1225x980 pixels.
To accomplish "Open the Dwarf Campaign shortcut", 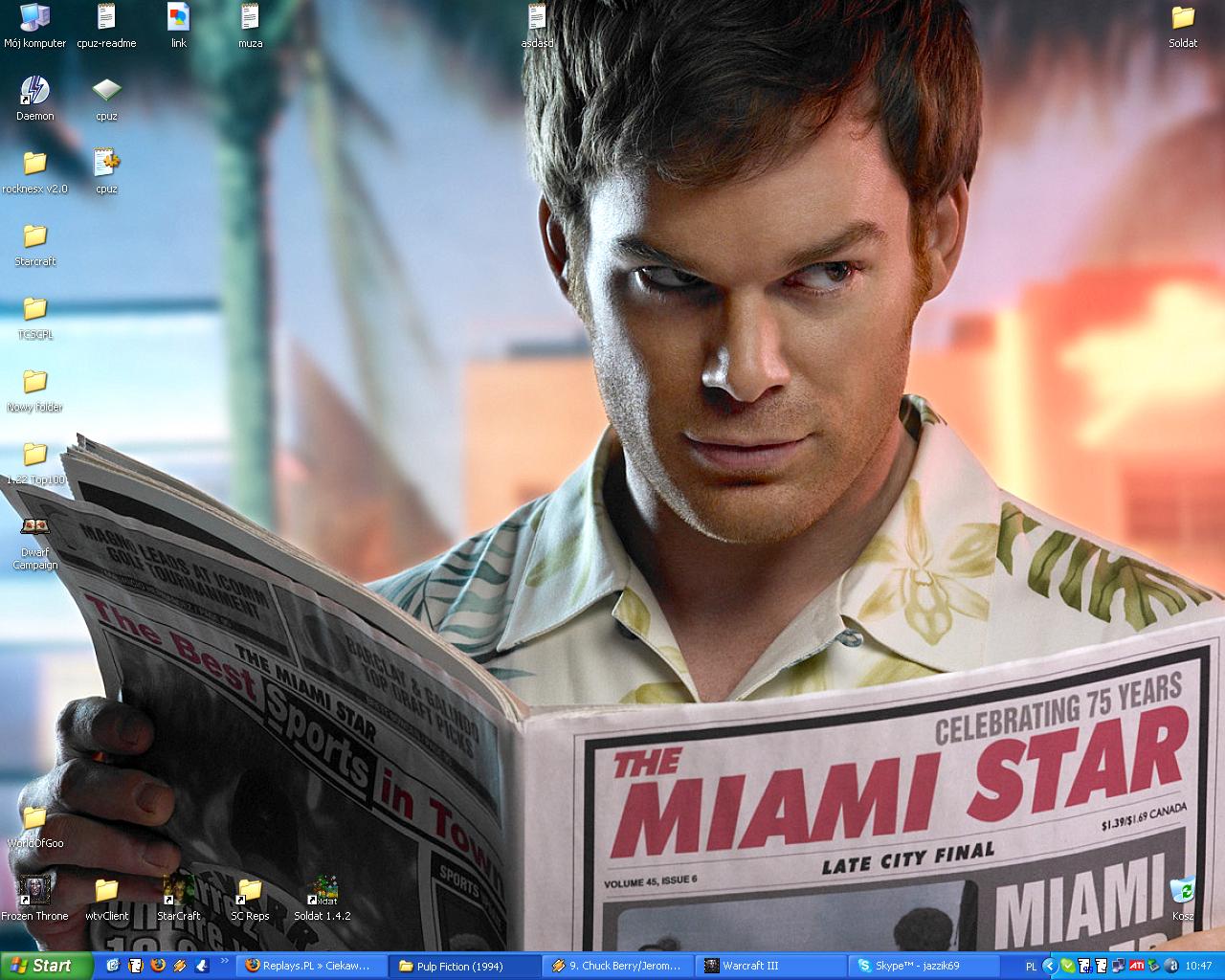I will click(x=35, y=527).
